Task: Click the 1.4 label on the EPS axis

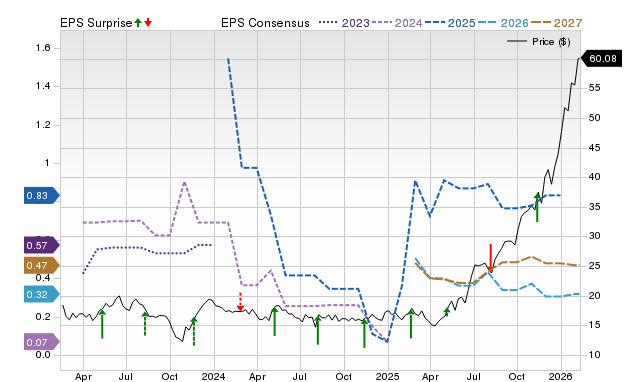Action: [43, 86]
